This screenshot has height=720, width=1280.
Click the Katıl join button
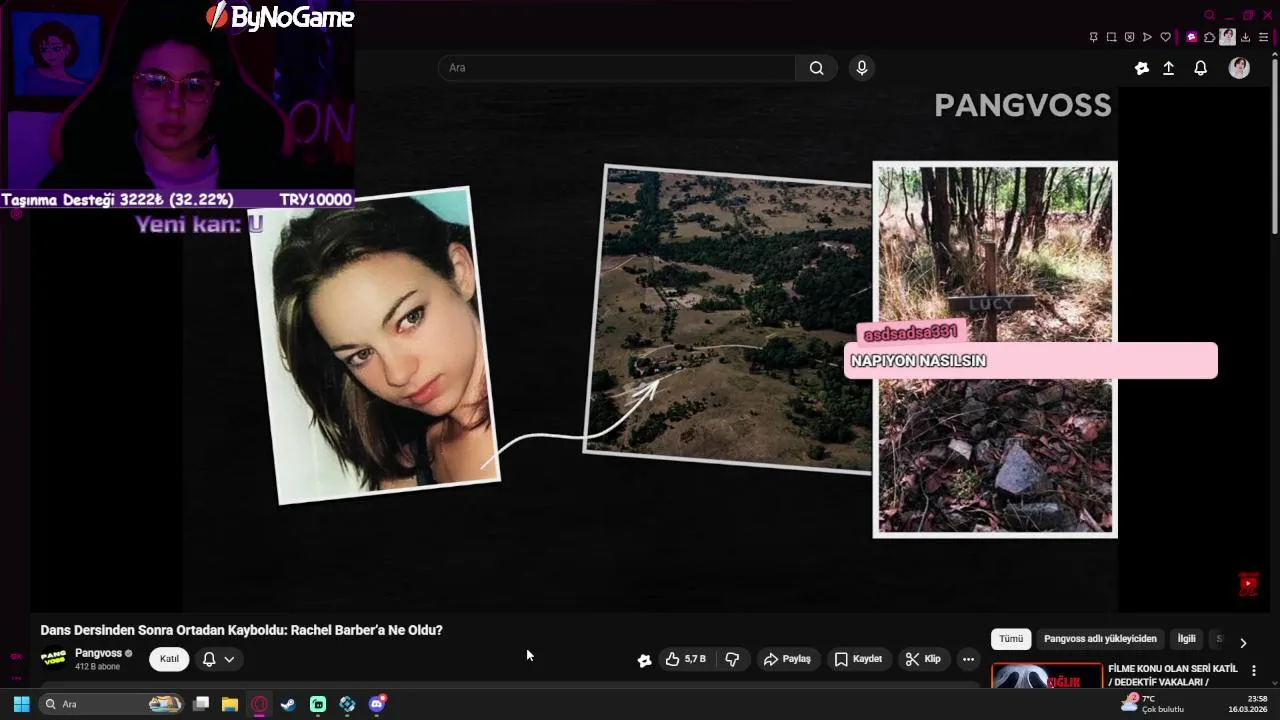pos(169,659)
